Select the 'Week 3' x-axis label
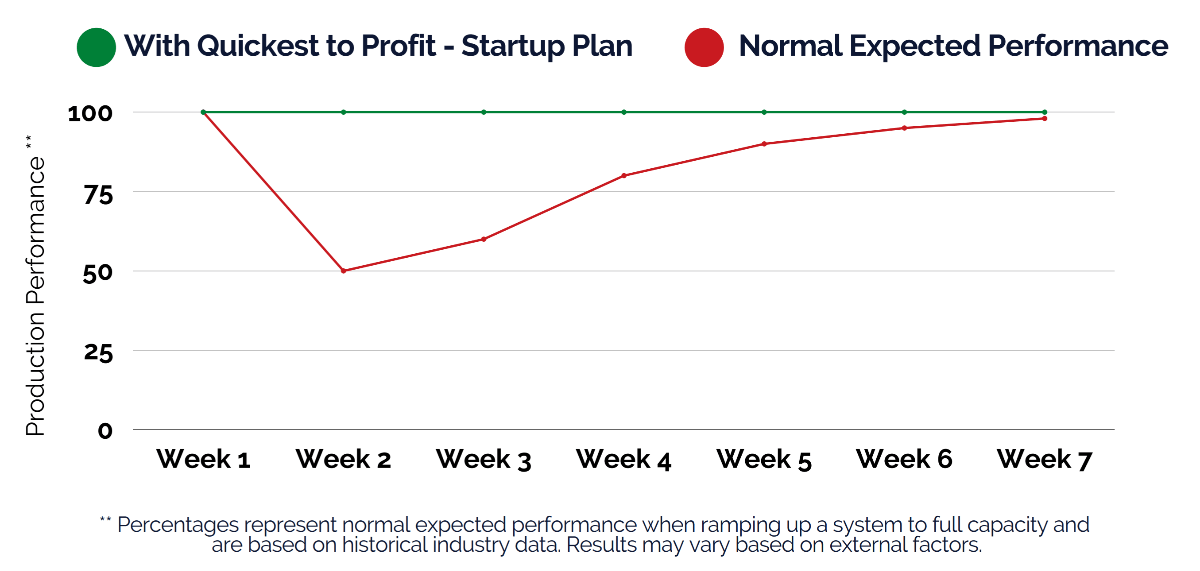Viewport: 1200px width, 571px height. pos(484,460)
